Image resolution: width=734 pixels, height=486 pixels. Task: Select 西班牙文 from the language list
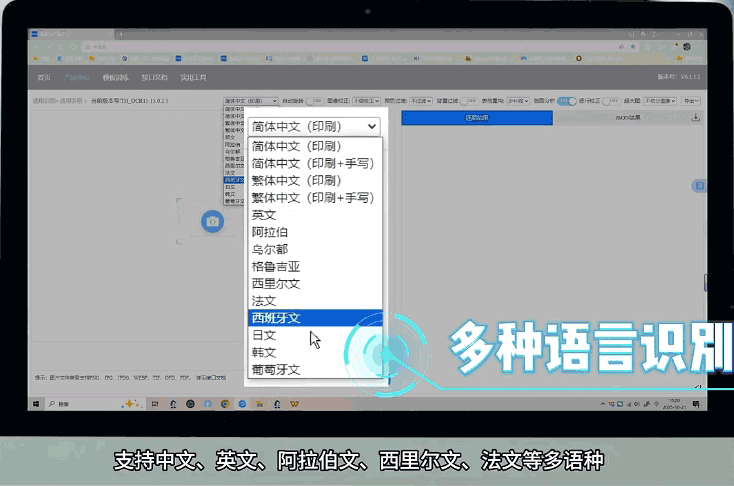pyautogui.click(x=314, y=318)
